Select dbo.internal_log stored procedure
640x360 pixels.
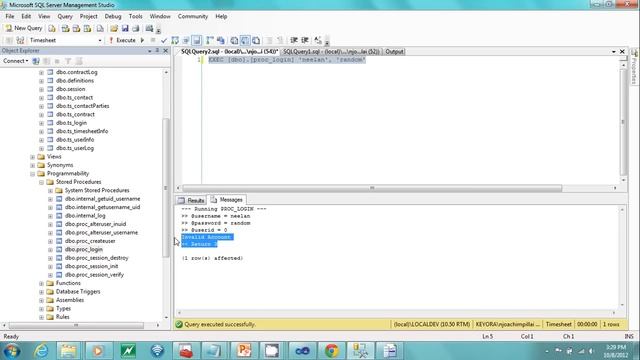(x=85, y=216)
